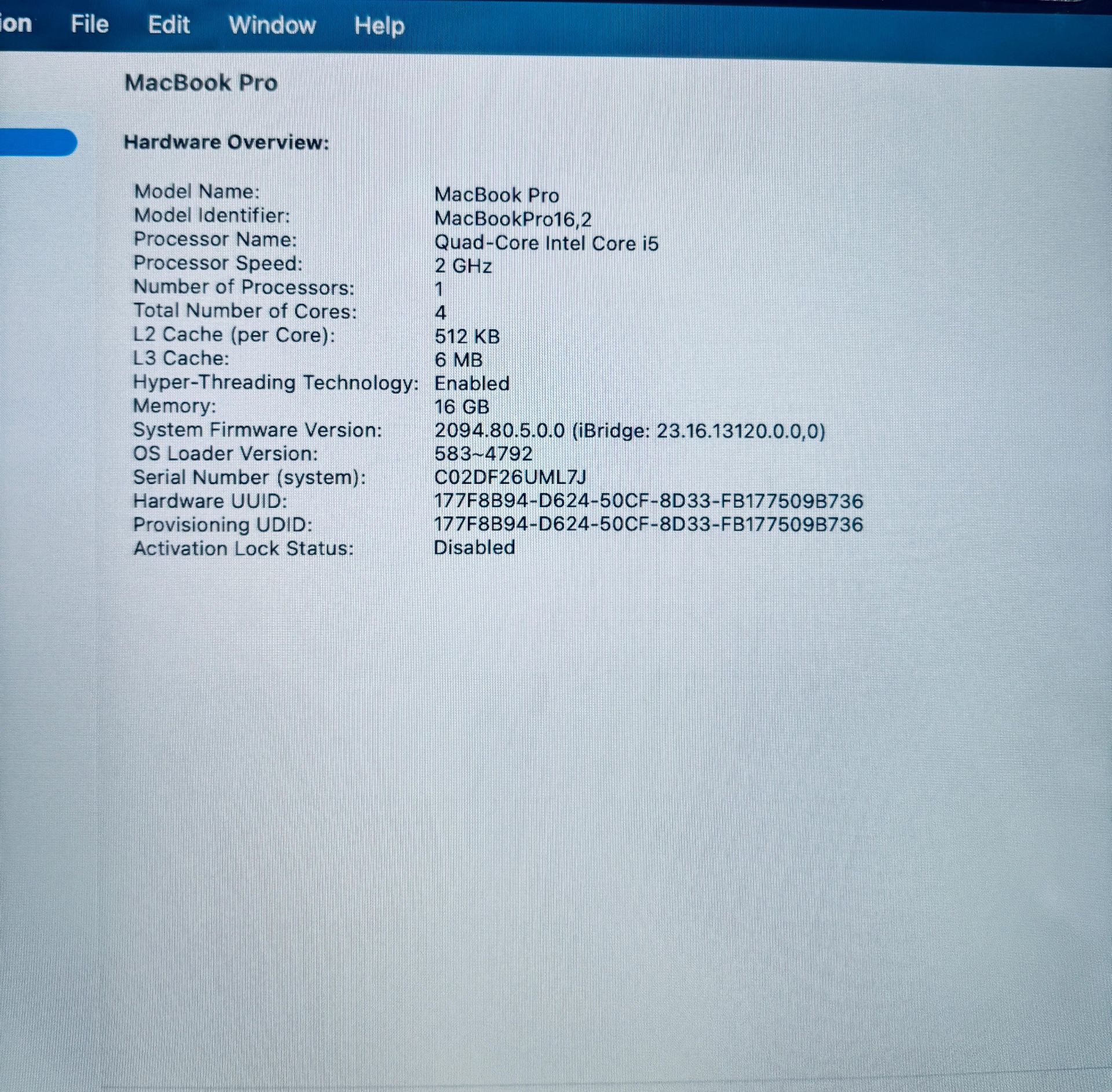Click the Memory label

pos(174,406)
